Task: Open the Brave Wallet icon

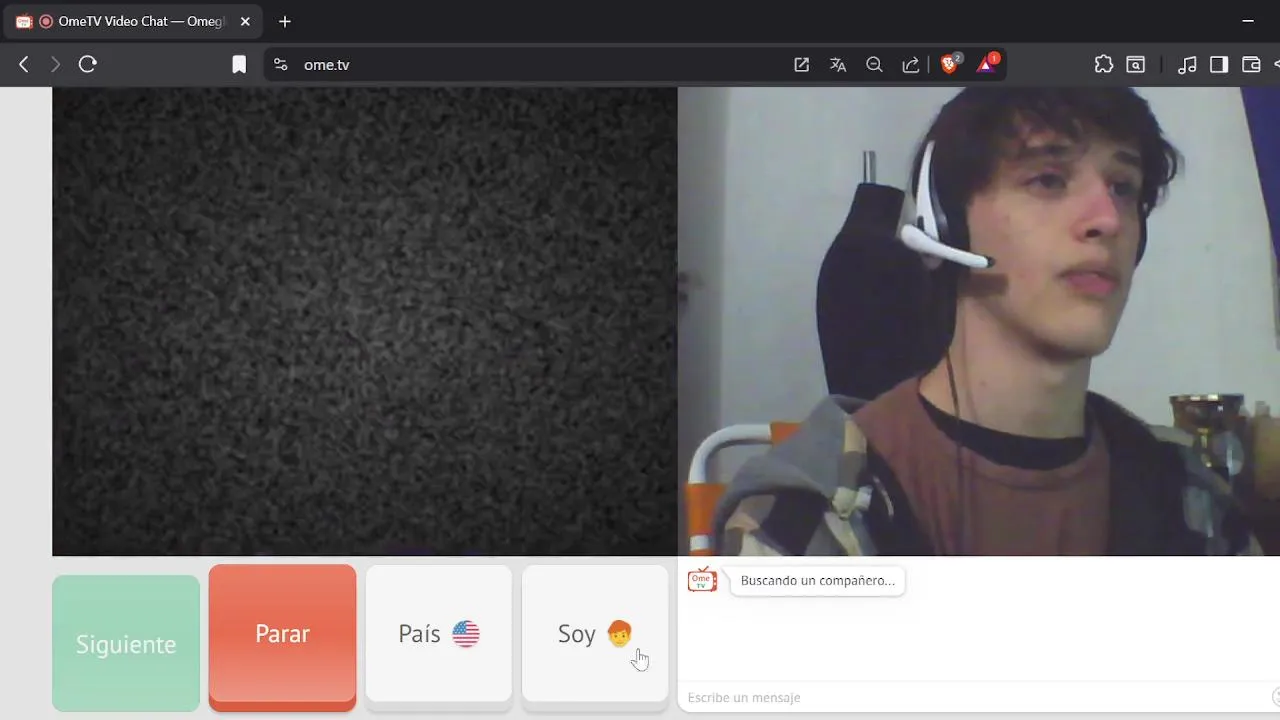Action: [x=1251, y=64]
